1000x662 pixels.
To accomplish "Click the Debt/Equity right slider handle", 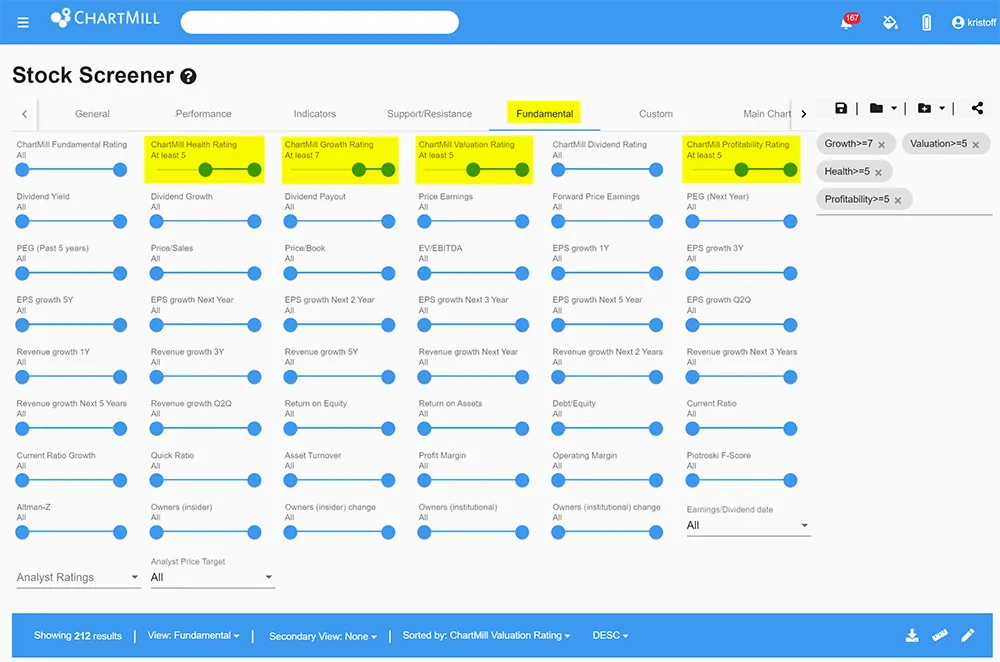I will (656, 429).
